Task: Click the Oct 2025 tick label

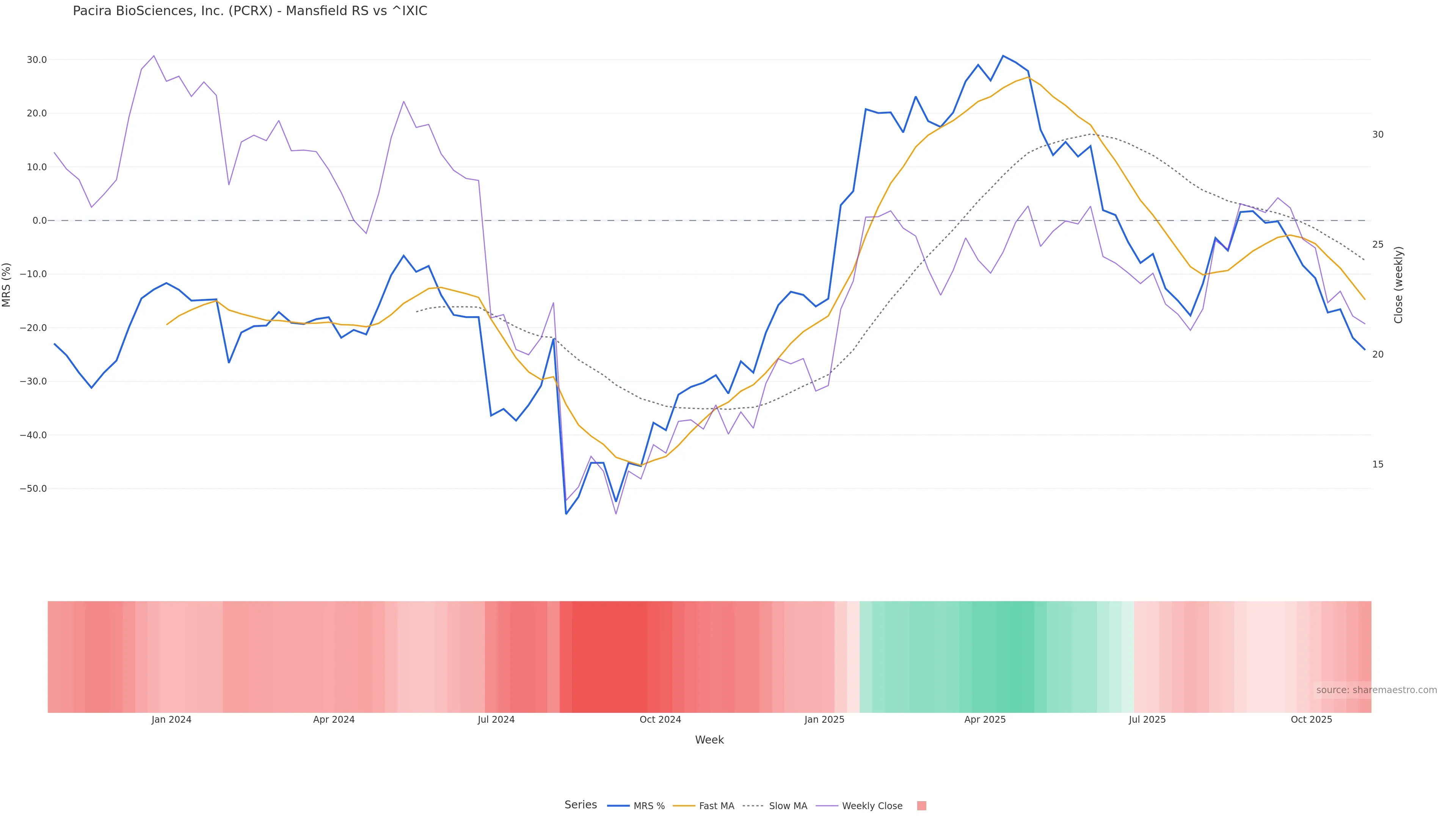Action: 1311,720
